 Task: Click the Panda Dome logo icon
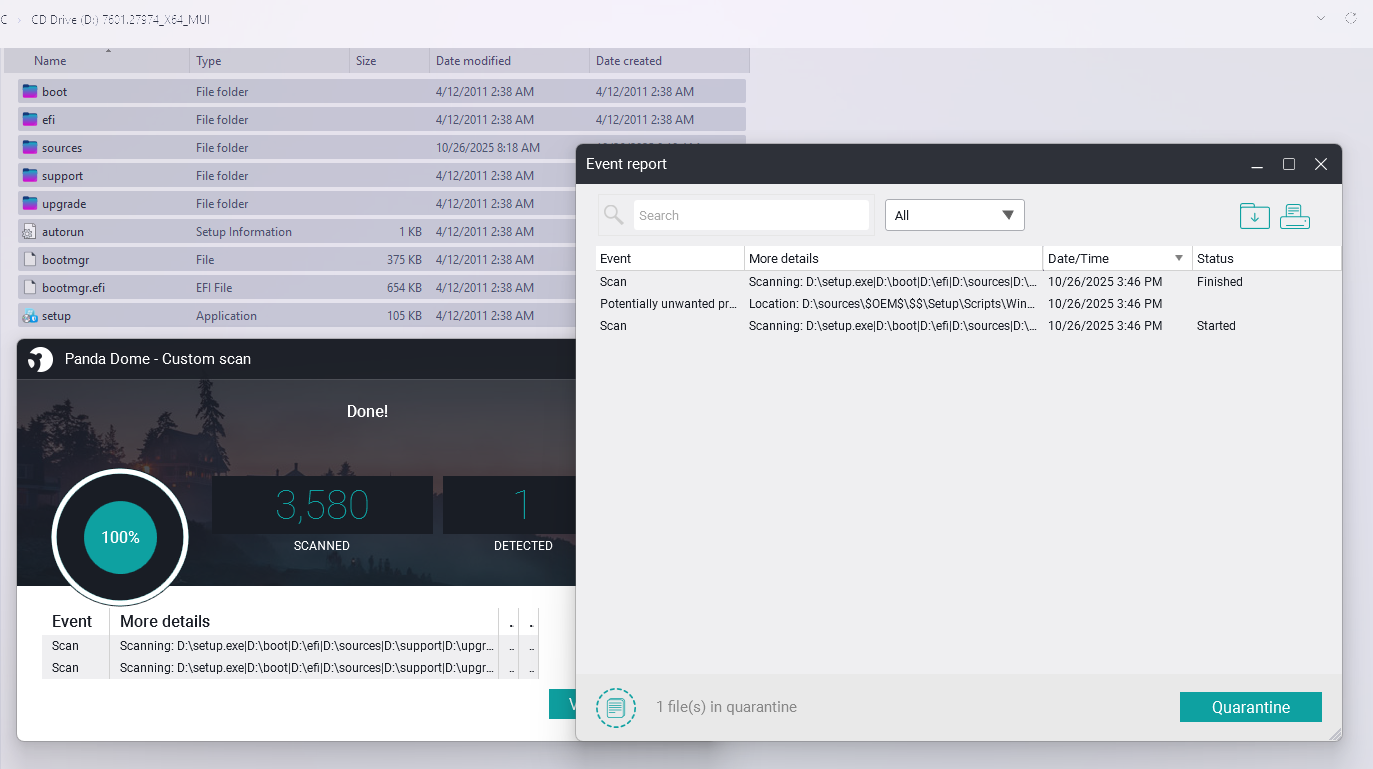pos(40,359)
